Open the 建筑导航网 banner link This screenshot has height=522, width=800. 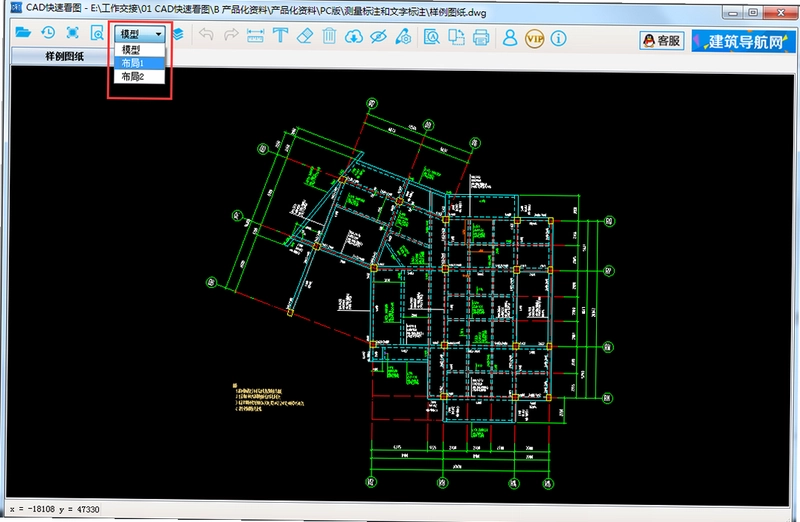[x=743, y=41]
